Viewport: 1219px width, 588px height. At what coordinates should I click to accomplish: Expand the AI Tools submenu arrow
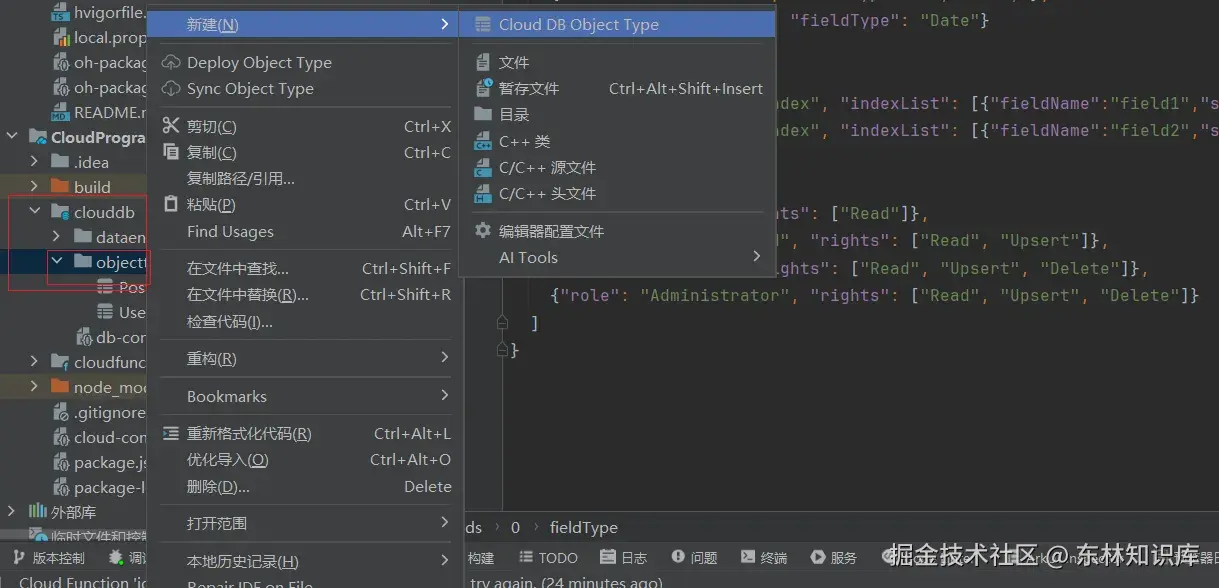coord(757,257)
